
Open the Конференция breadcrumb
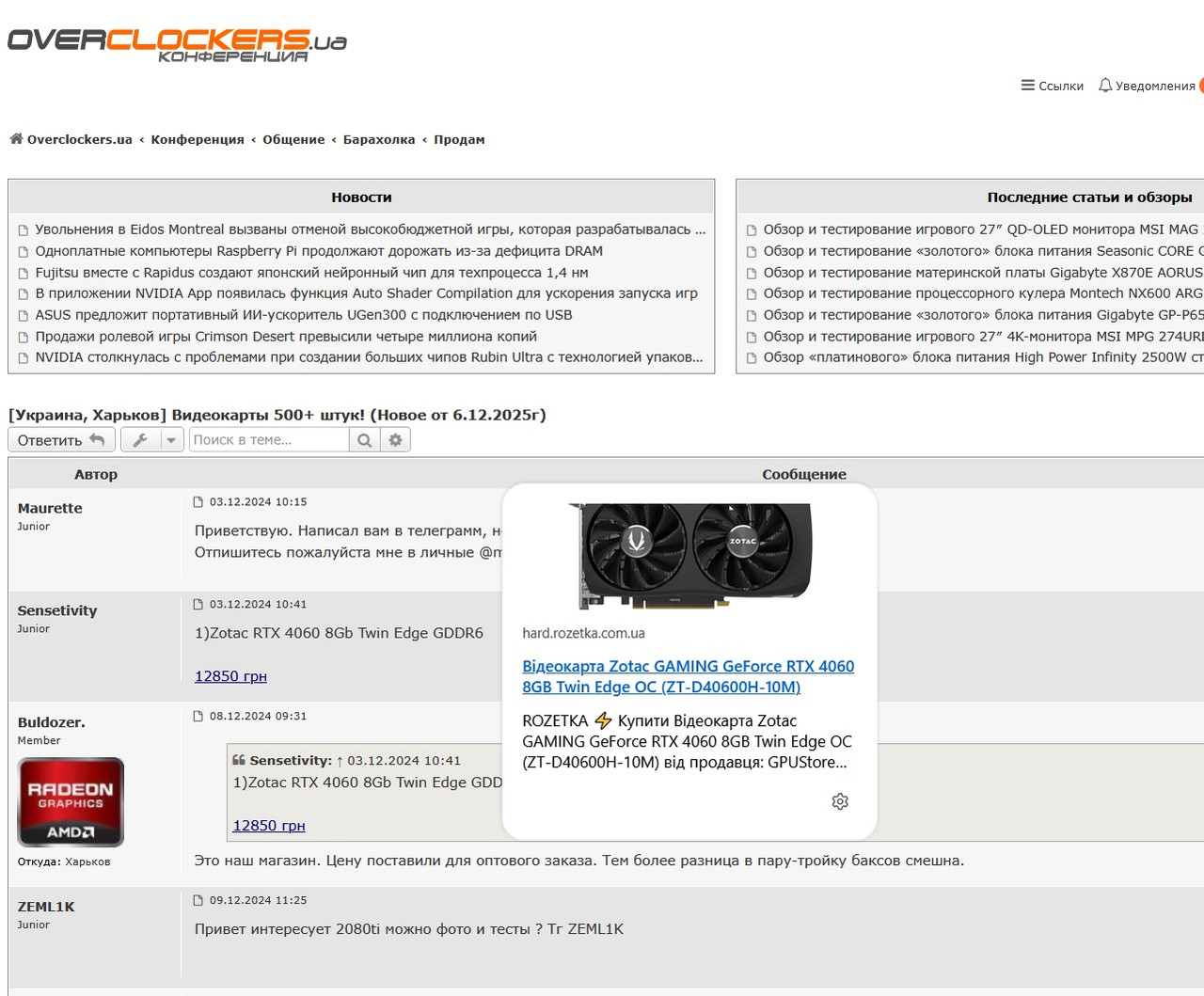coord(198,139)
